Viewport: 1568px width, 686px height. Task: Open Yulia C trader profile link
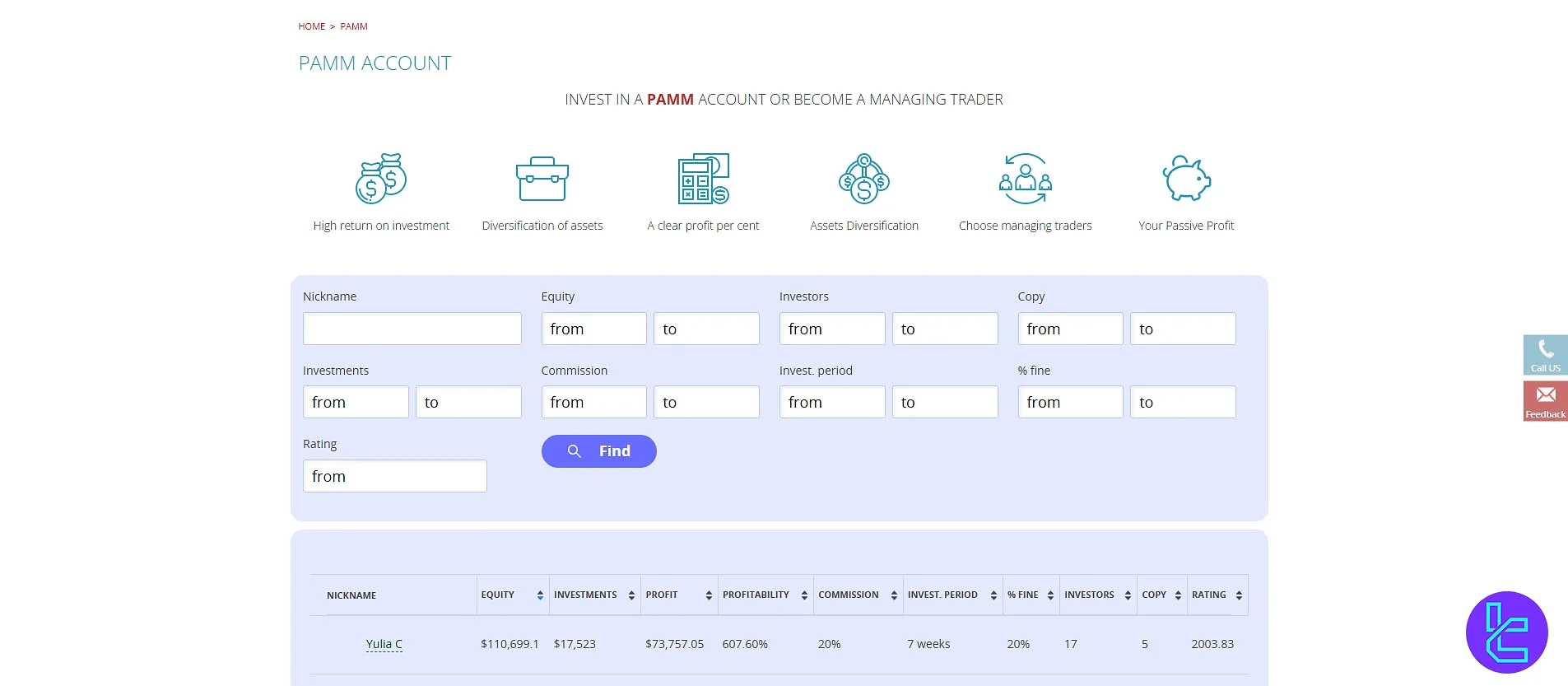384,644
